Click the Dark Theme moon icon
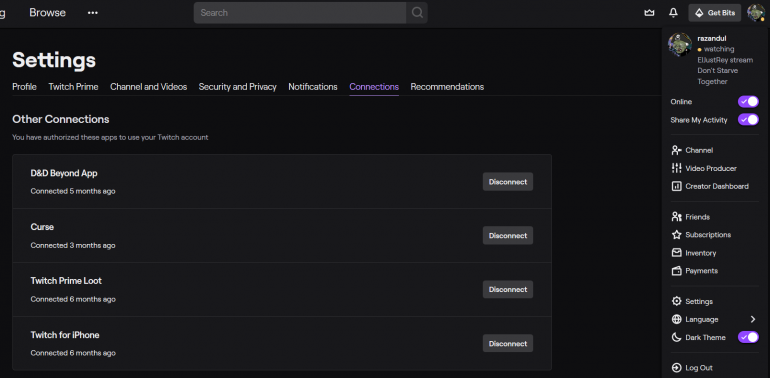Image resolution: width=770 pixels, height=378 pixels. click(677, 337)
